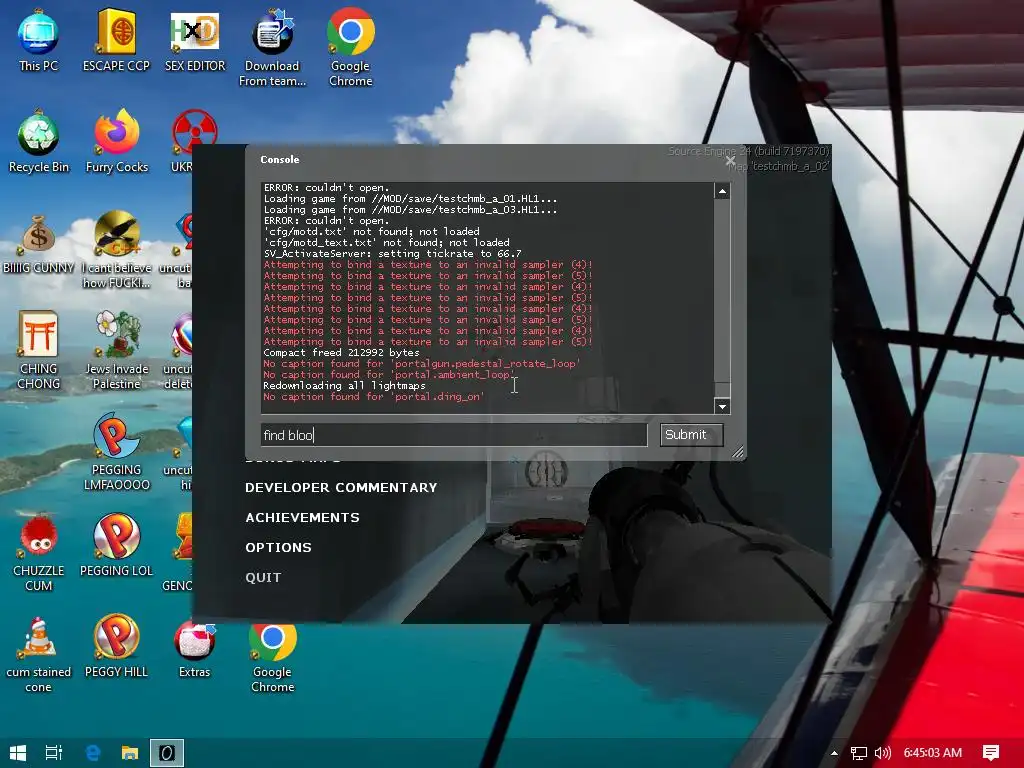This screenshot has width=1024, height=768.
Task: Click the console scrollbar up arrow
Action: 722,191
